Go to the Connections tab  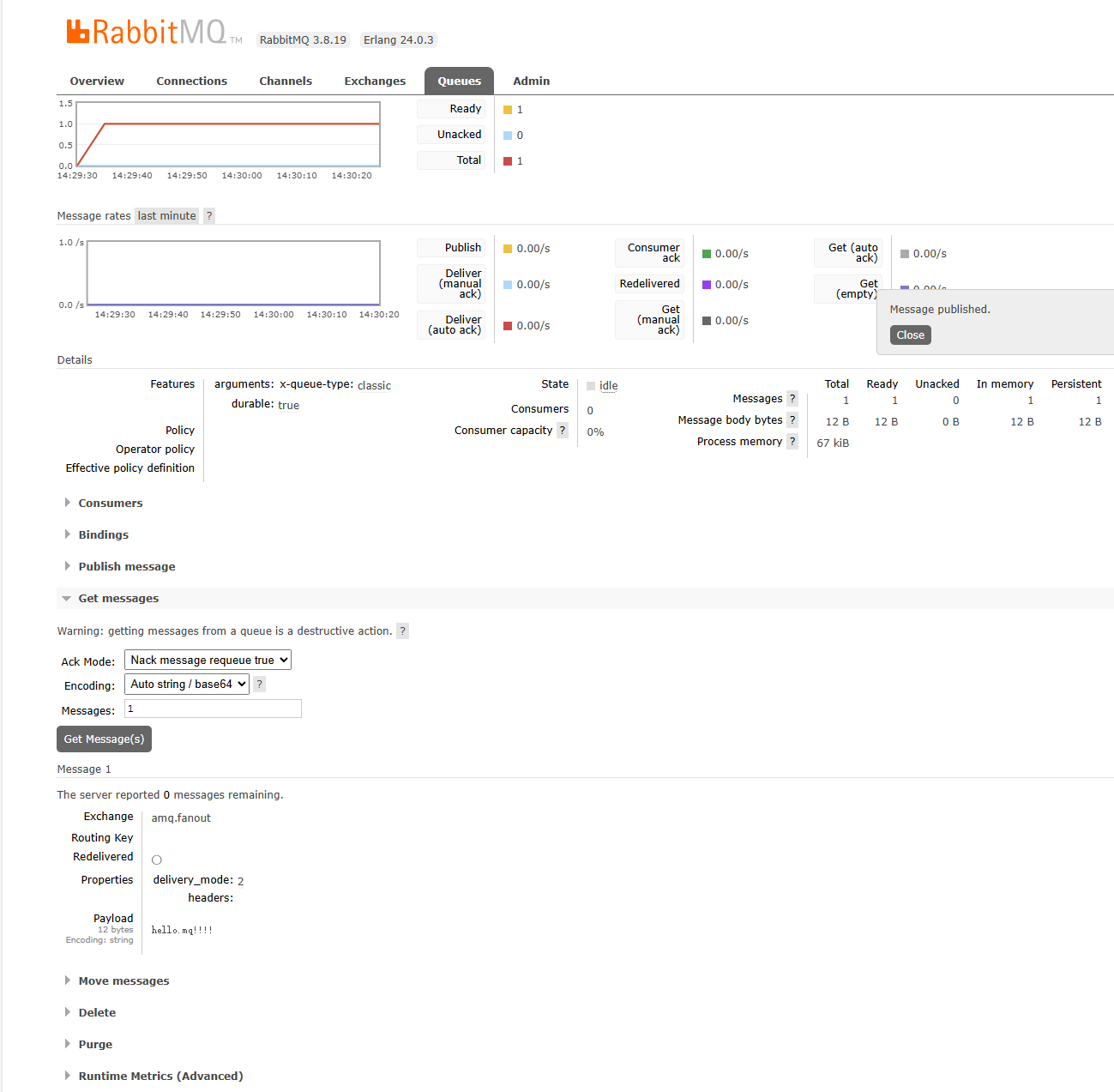coord(191,81)
